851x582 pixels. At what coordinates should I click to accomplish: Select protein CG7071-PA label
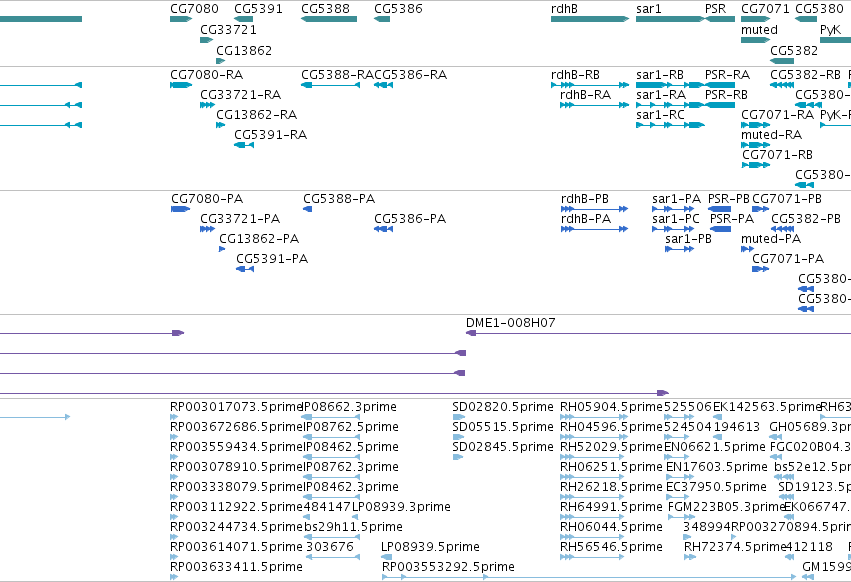click(788, 260)
